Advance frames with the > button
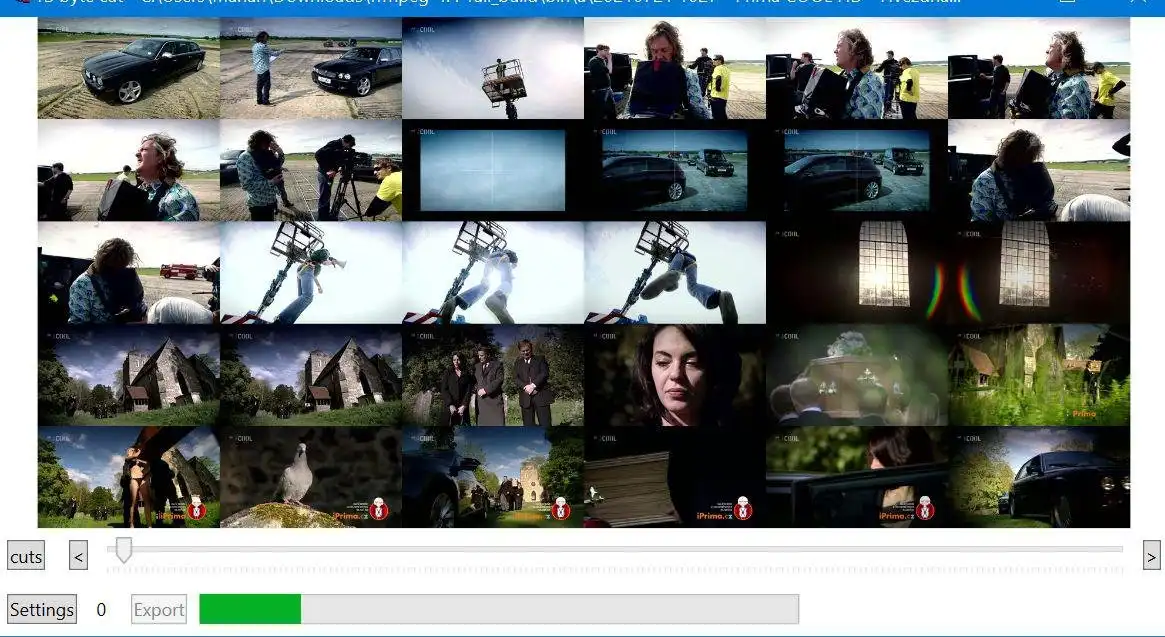Image resolution: width=1165 pixels, height=637 pixels. pos(1152,555)
